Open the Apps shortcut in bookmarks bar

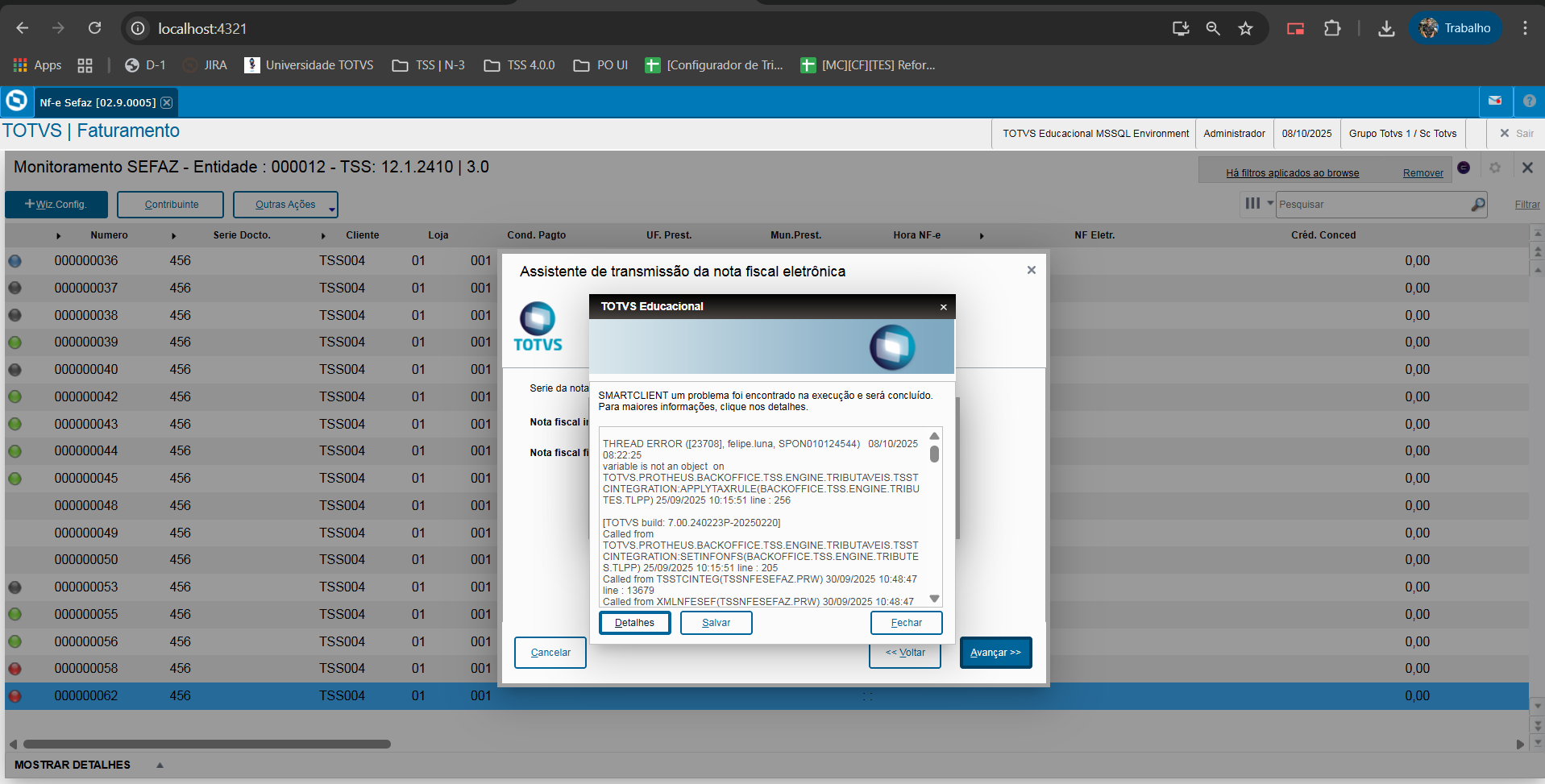coord(37,65)
